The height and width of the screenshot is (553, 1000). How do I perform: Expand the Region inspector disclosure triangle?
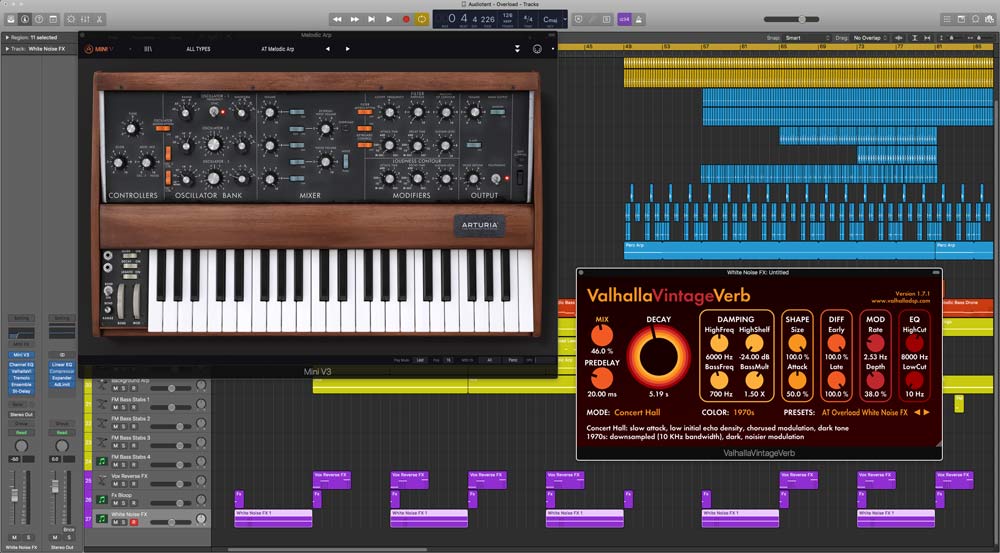pyautogui.click(x=7, y=37)
